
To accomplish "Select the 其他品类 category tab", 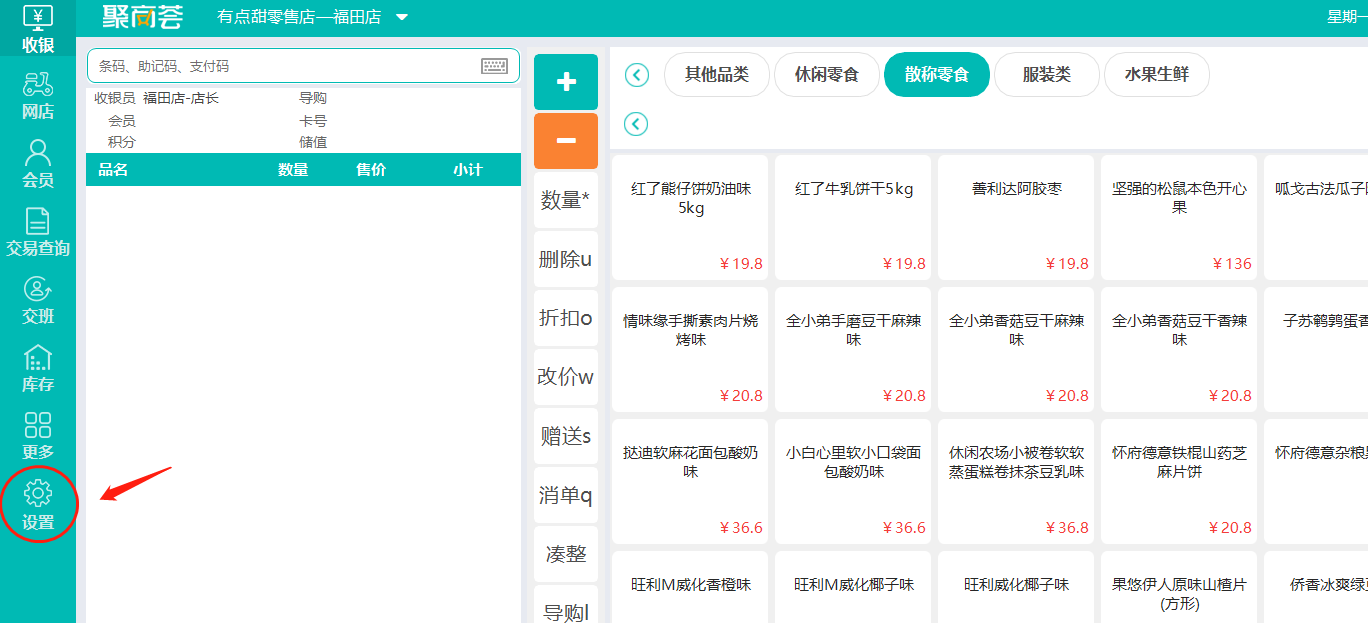I will coord(717,75).
